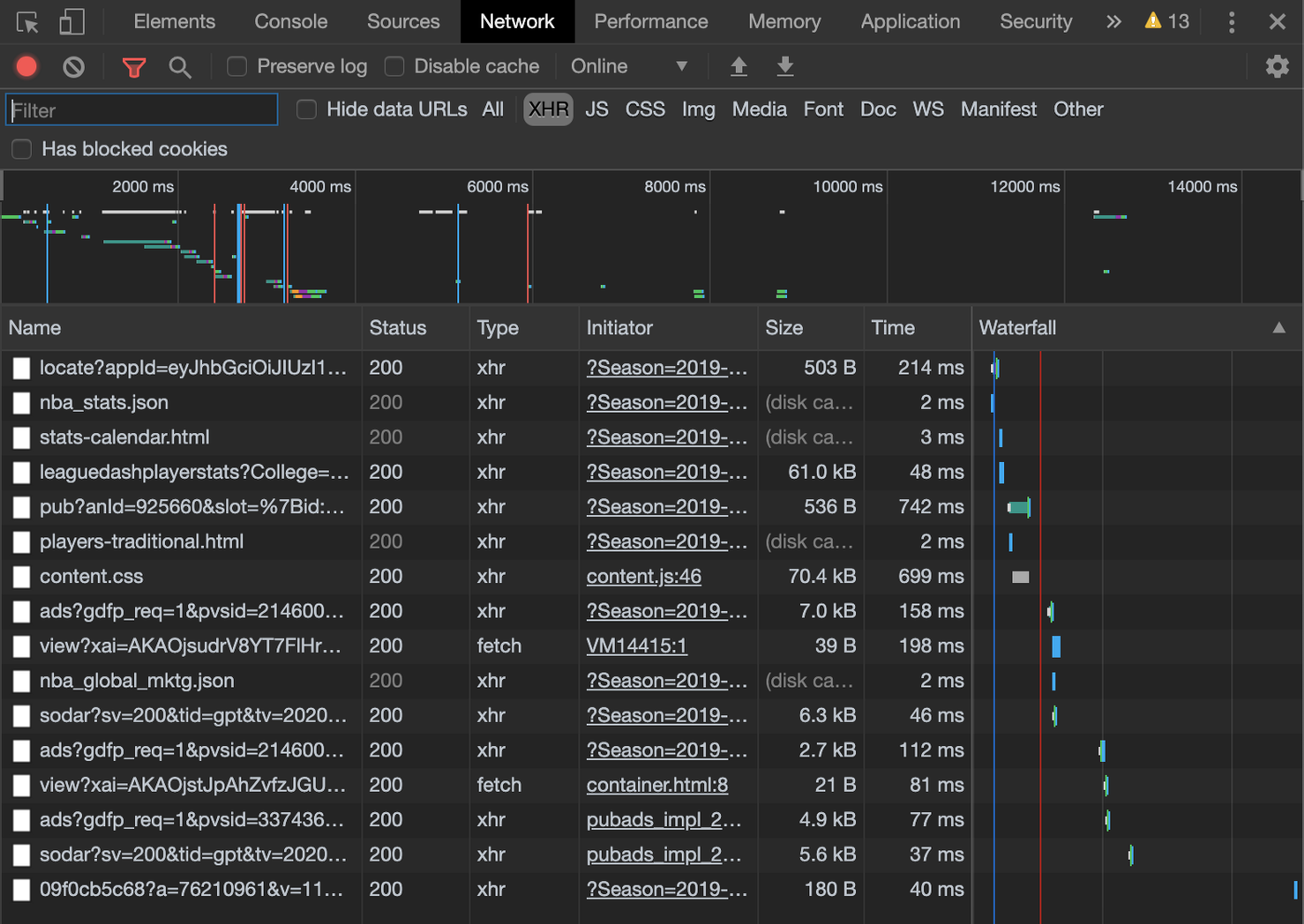The width and height of the screenshot is (1304, 924).
Task: Filter requests by CSS
Action: pyautogui.click(x=645, y=109)
